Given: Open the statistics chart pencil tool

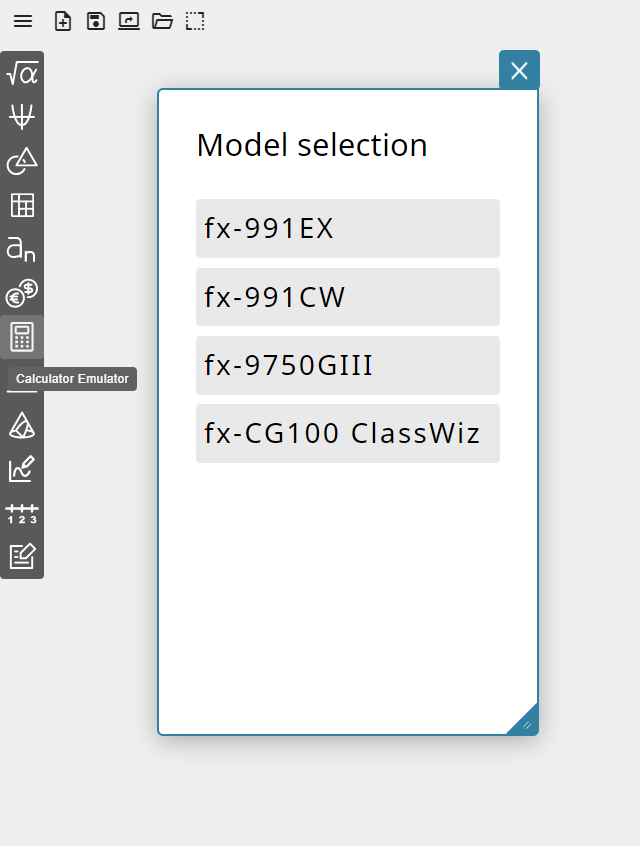Looking at the screenshot, I should click(22, 469).
